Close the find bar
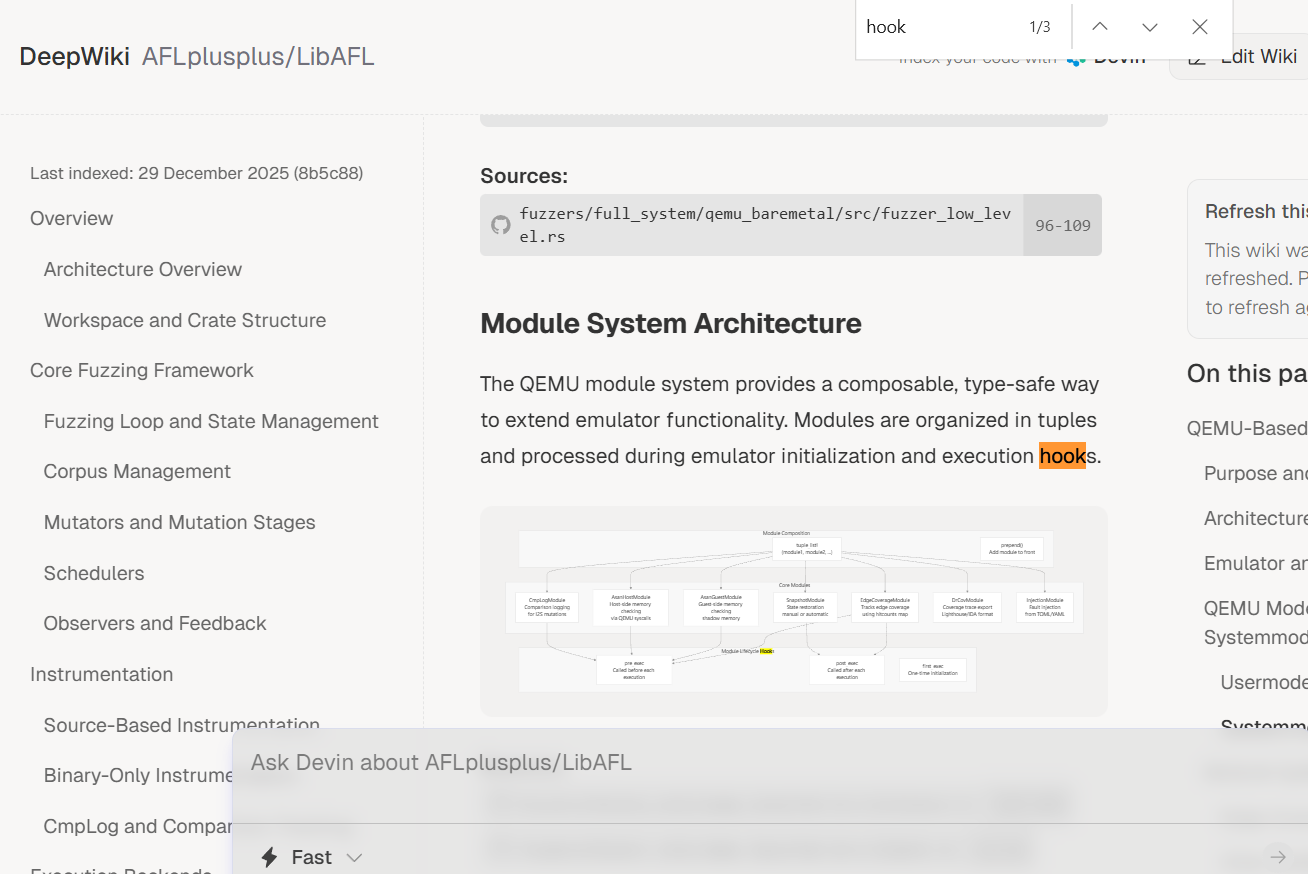This screenshot has width=1308, height=874. [1200, 27]
